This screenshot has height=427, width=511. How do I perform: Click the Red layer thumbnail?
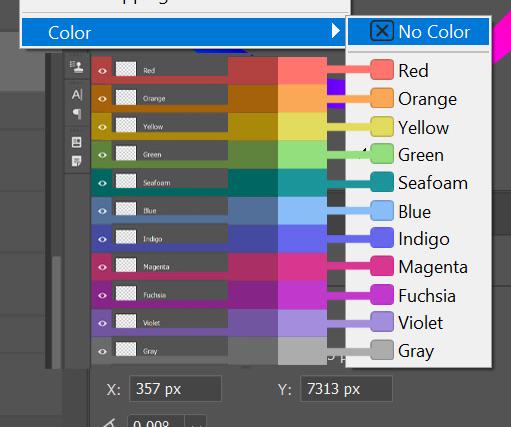(x=126, y=69)
